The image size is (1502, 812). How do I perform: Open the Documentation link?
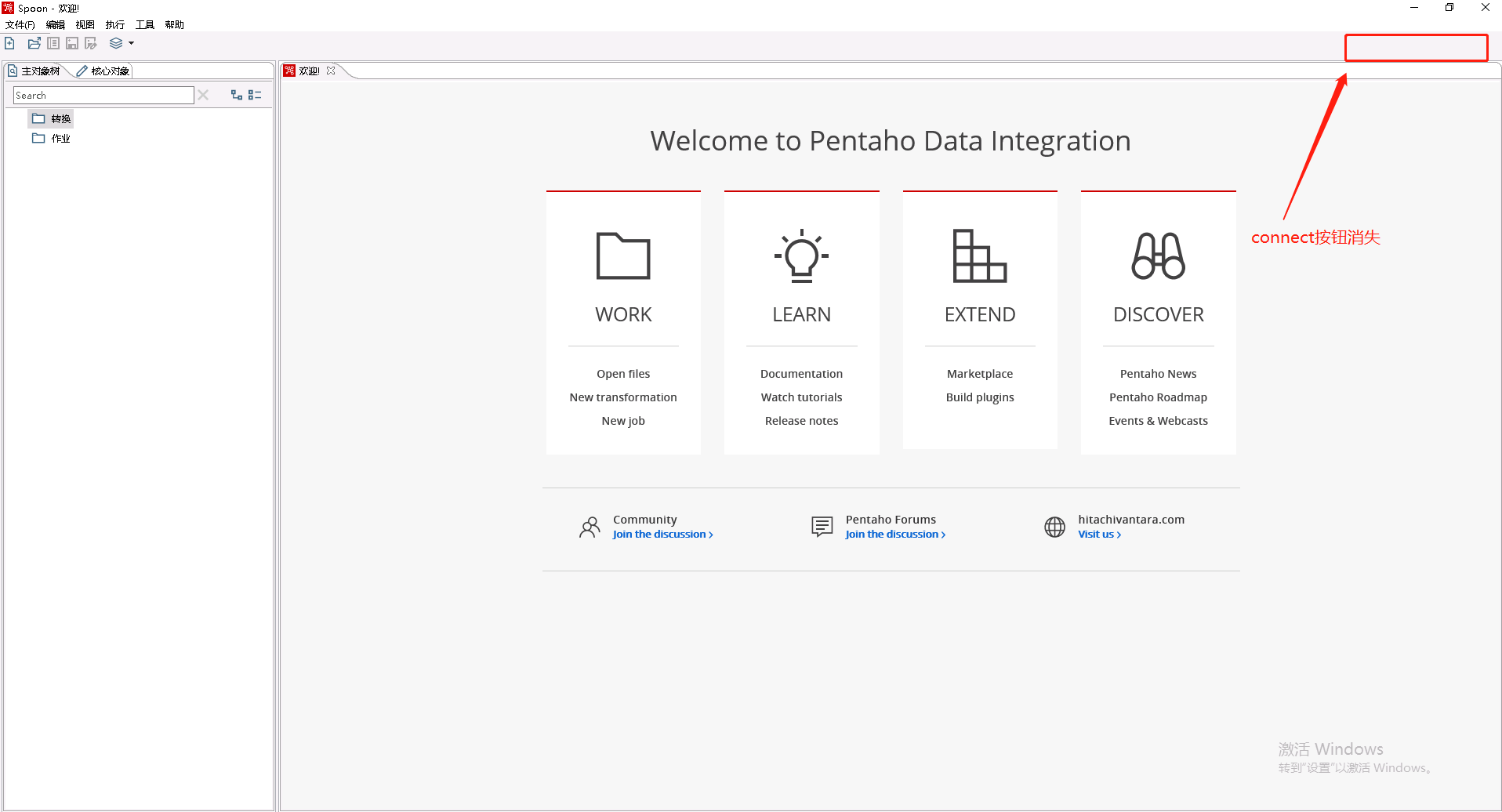pos(801,374)
